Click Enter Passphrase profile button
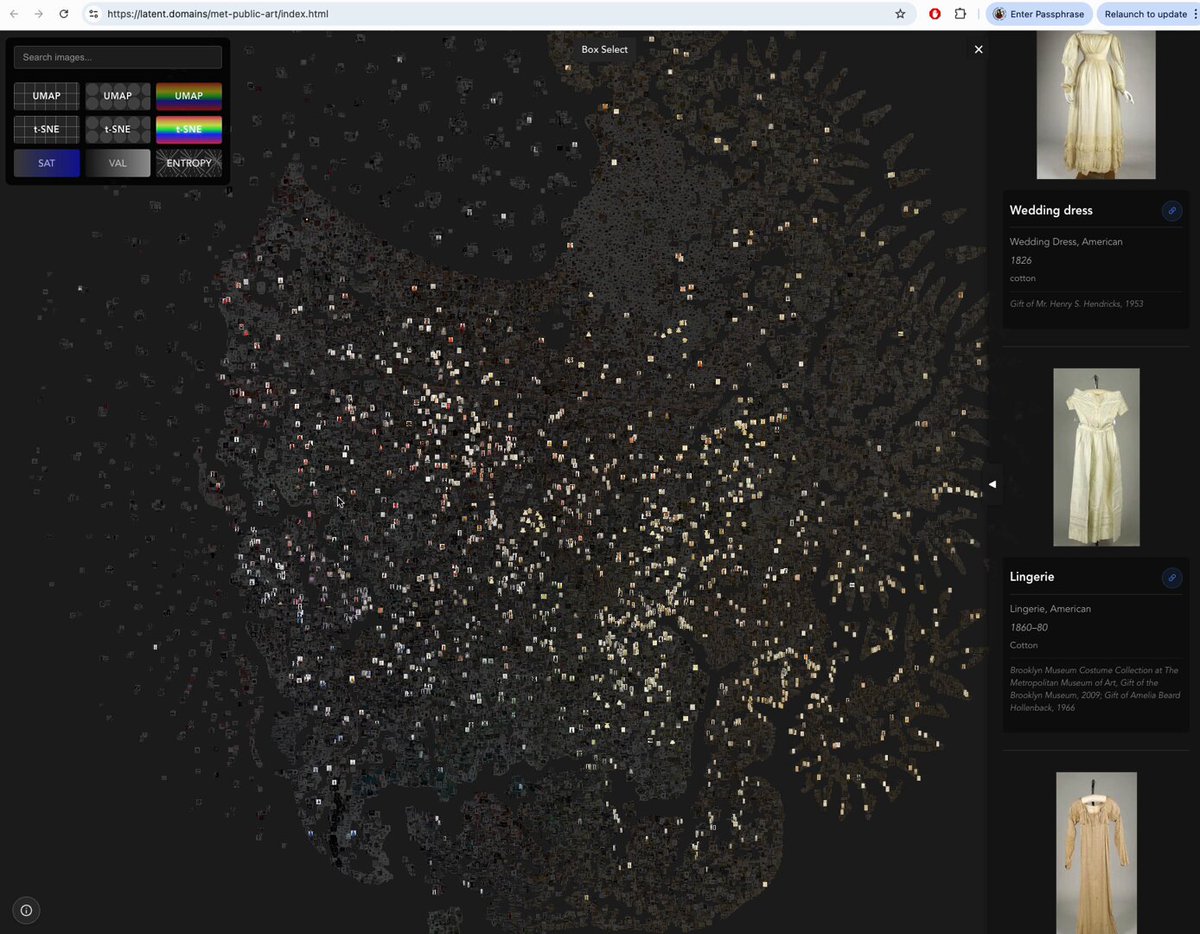Screen dimensions: 1200x934 click(1038, 14)
